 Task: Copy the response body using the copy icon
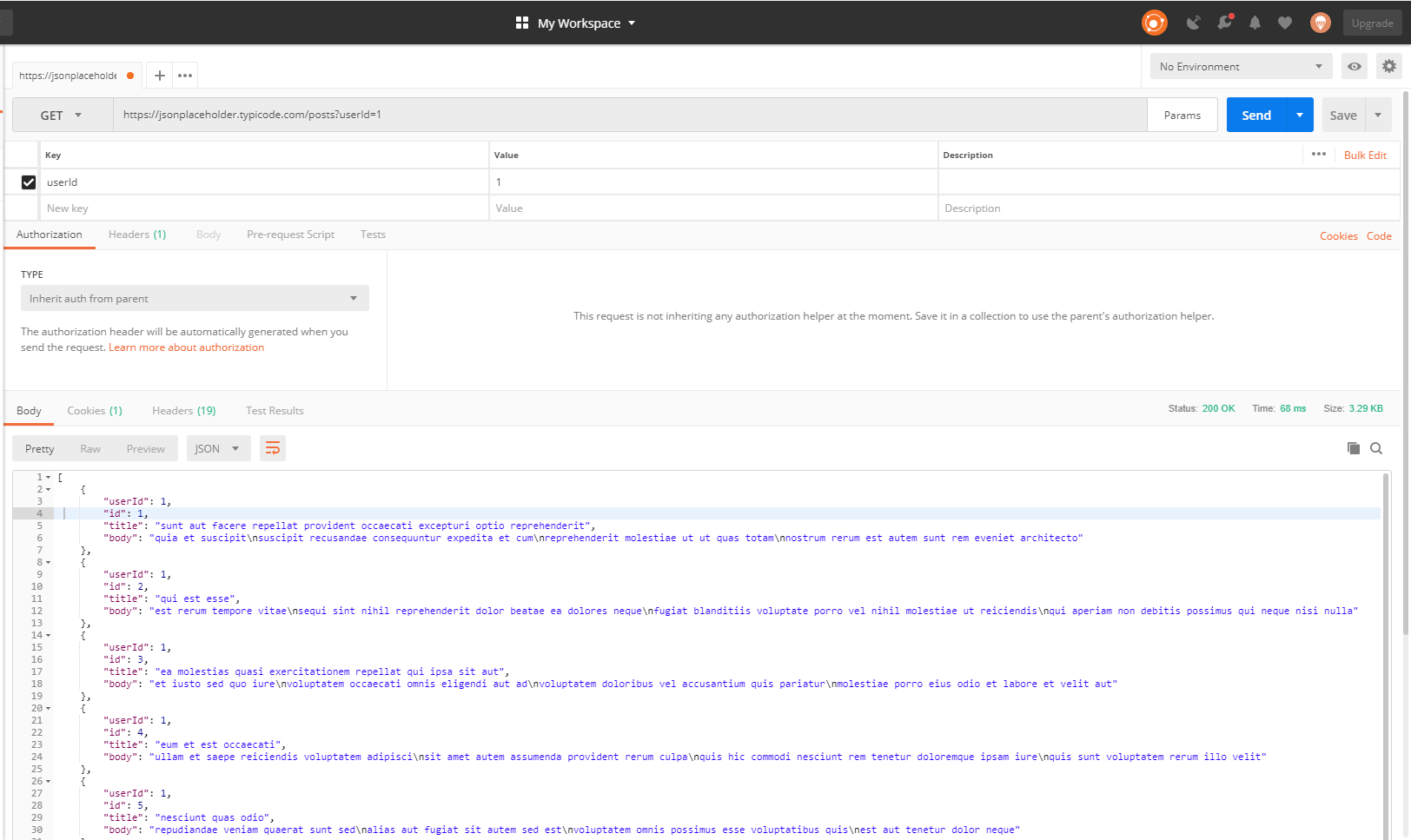(x=1352, y=447)
